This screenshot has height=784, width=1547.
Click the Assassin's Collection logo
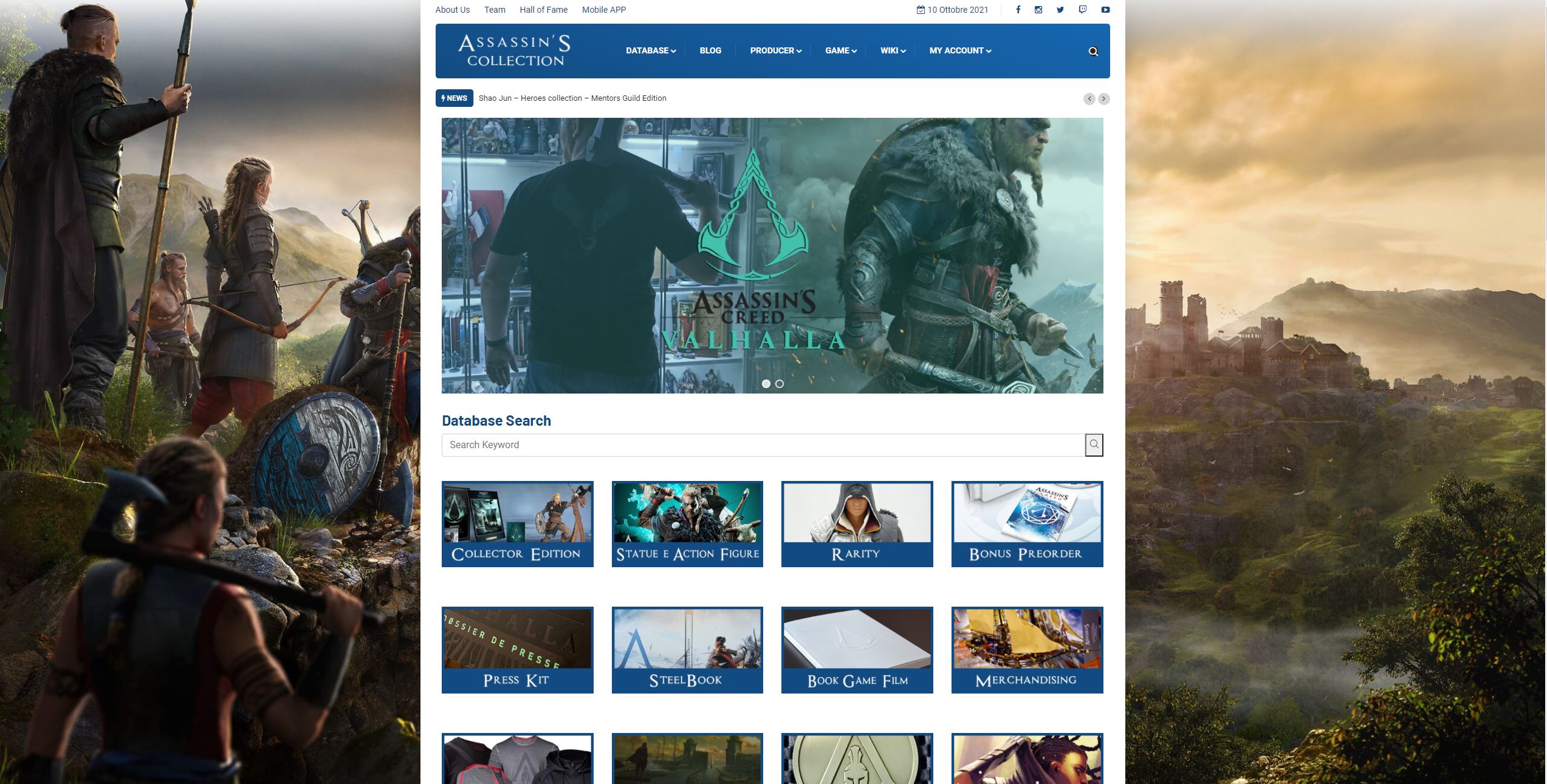[x=515, y=50]
